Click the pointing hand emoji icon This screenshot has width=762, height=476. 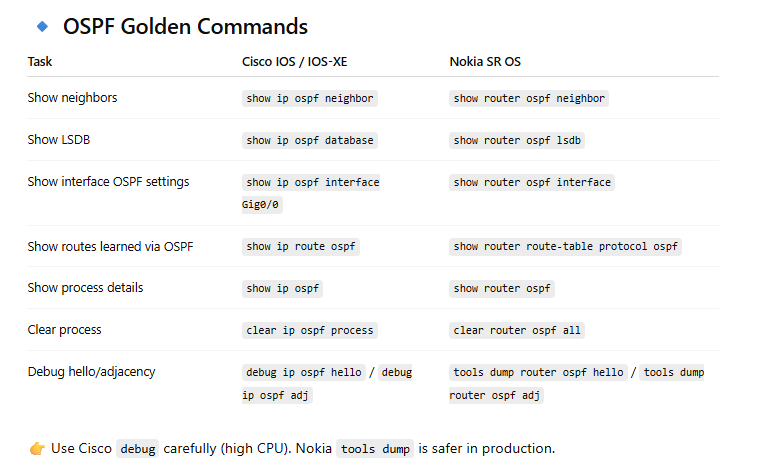click(37, 448)
